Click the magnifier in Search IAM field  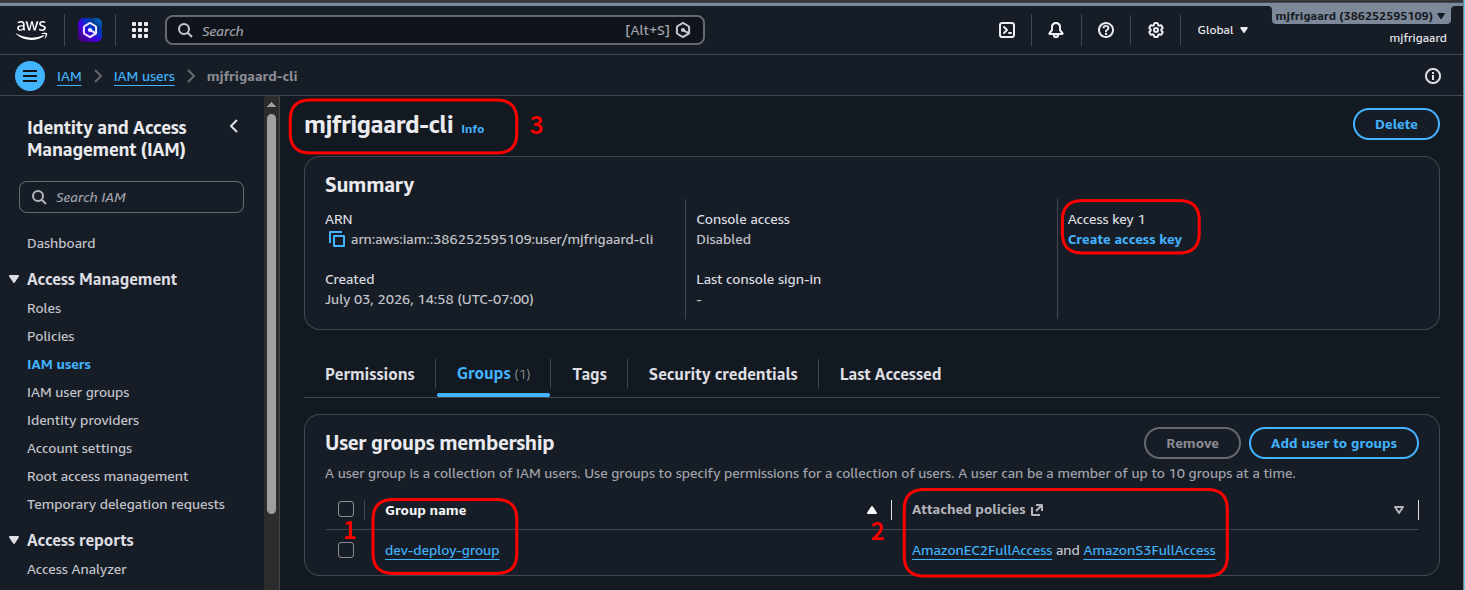tap(40, 197)
